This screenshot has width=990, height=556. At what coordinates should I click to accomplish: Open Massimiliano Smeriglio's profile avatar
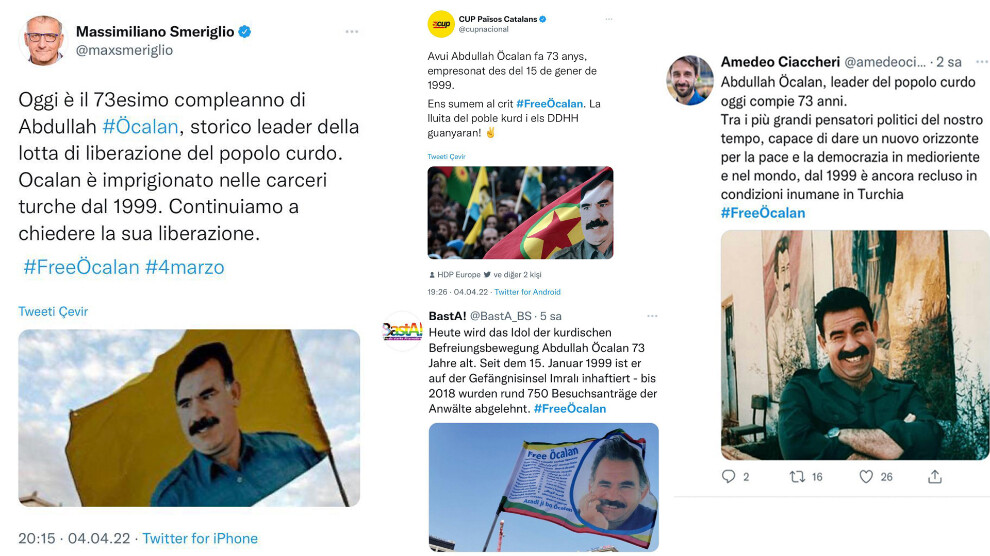tap(44, 40)
